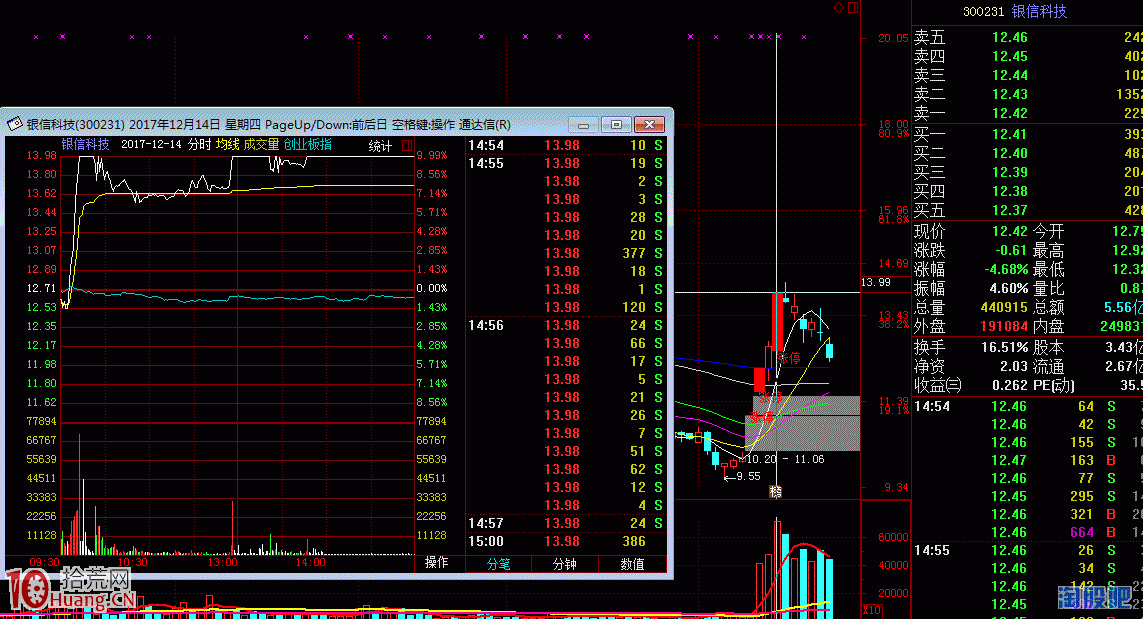
Task: Click the 创业板指 legend label
Action: [x=308, y=144]
